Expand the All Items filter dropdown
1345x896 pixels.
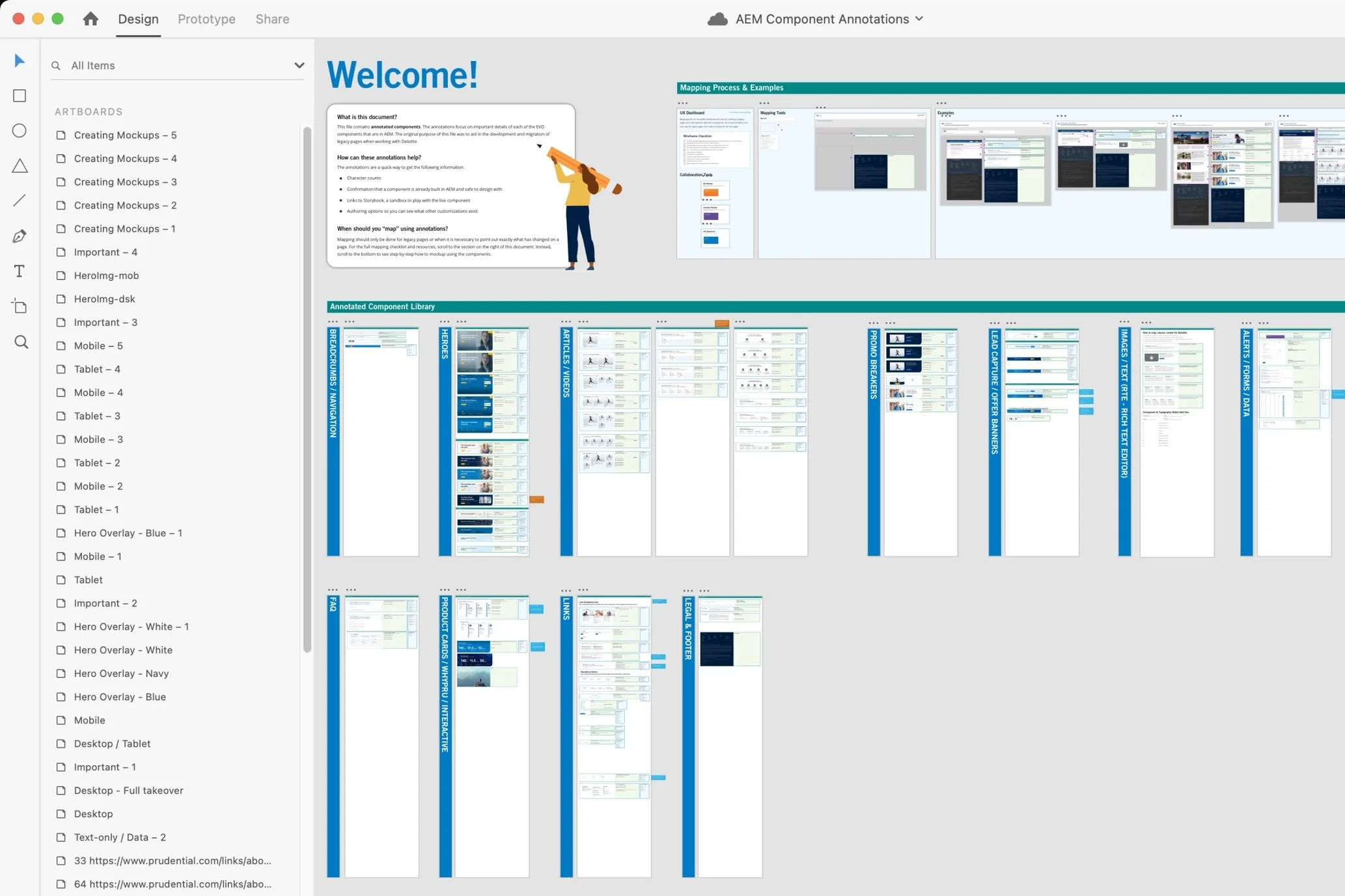click(x=299, y=65)
